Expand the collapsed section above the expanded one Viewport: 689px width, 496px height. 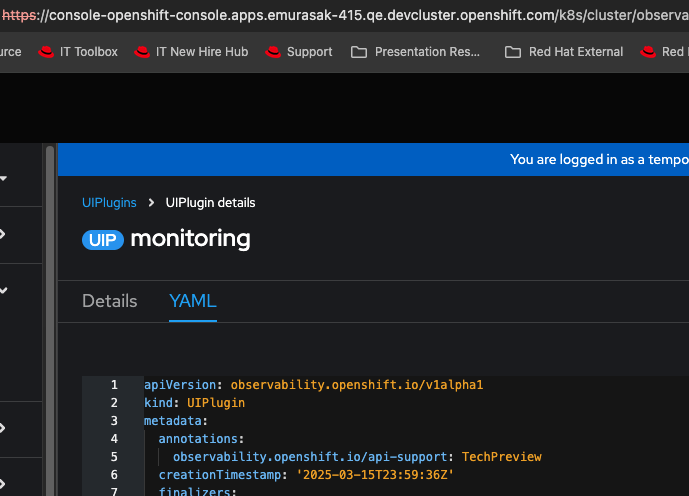[4, 235]
